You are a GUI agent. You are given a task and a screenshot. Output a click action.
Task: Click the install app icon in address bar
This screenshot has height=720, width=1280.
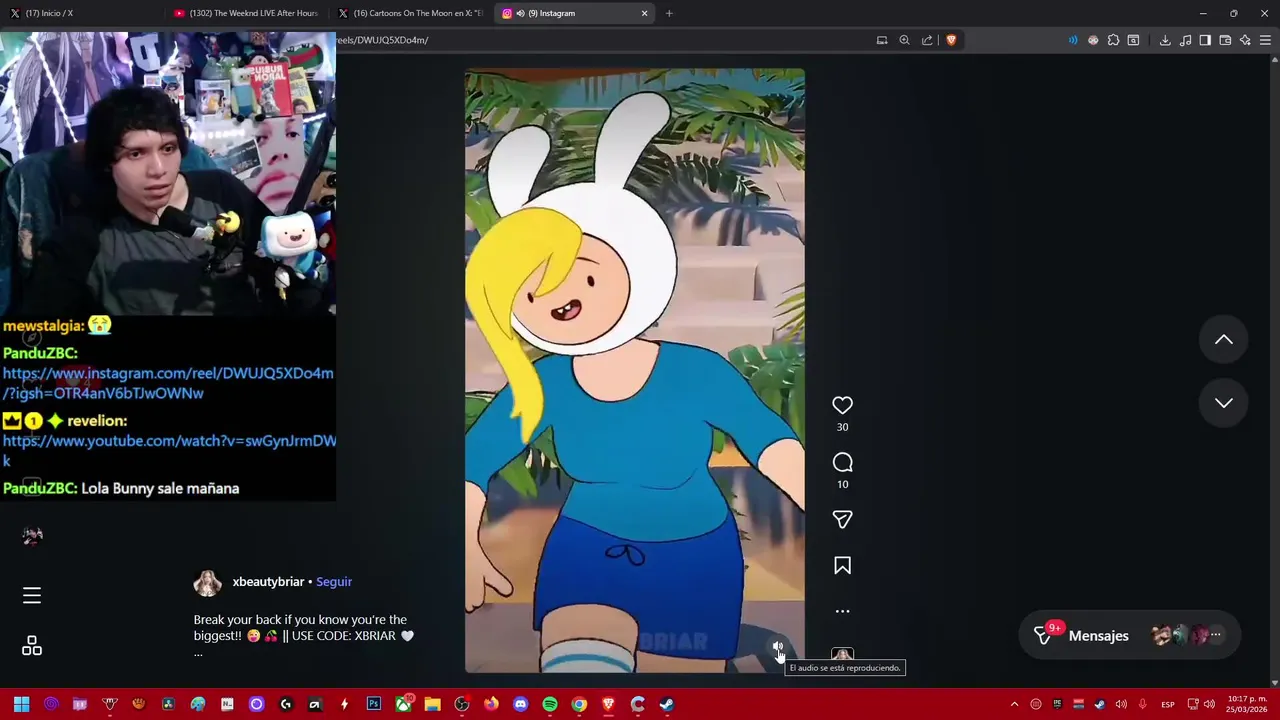coord(882,40)
